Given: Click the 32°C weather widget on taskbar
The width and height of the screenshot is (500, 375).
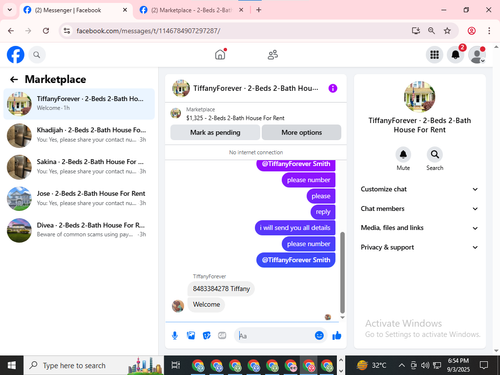Looking at the screenshot, I should pos(371,365).
